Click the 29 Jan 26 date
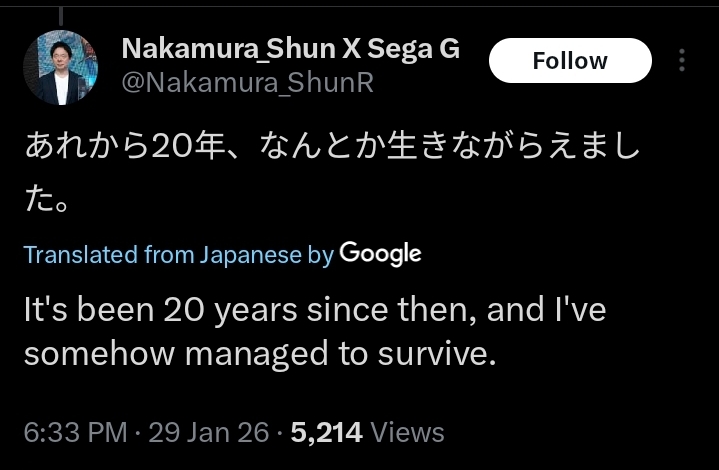The width and height of the screenshot is (719, 470). tap(208, 432)
